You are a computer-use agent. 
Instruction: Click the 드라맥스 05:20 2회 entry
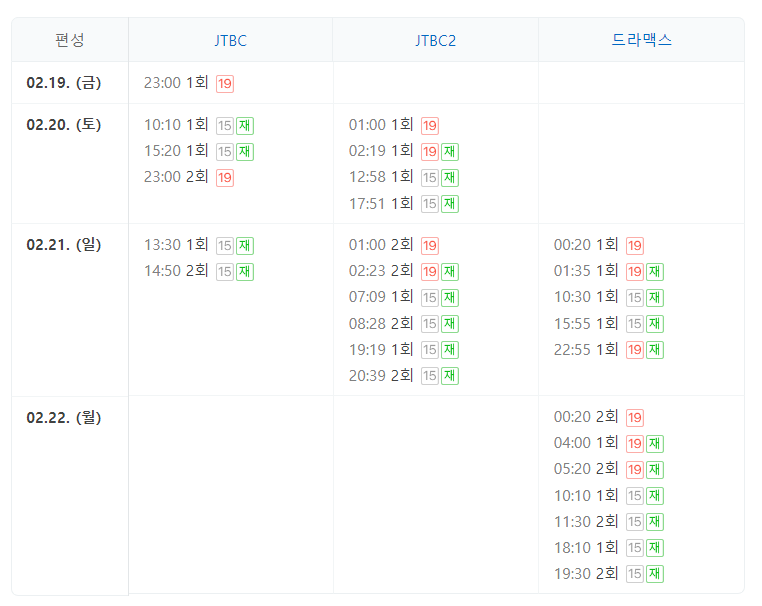coord(586,468)
